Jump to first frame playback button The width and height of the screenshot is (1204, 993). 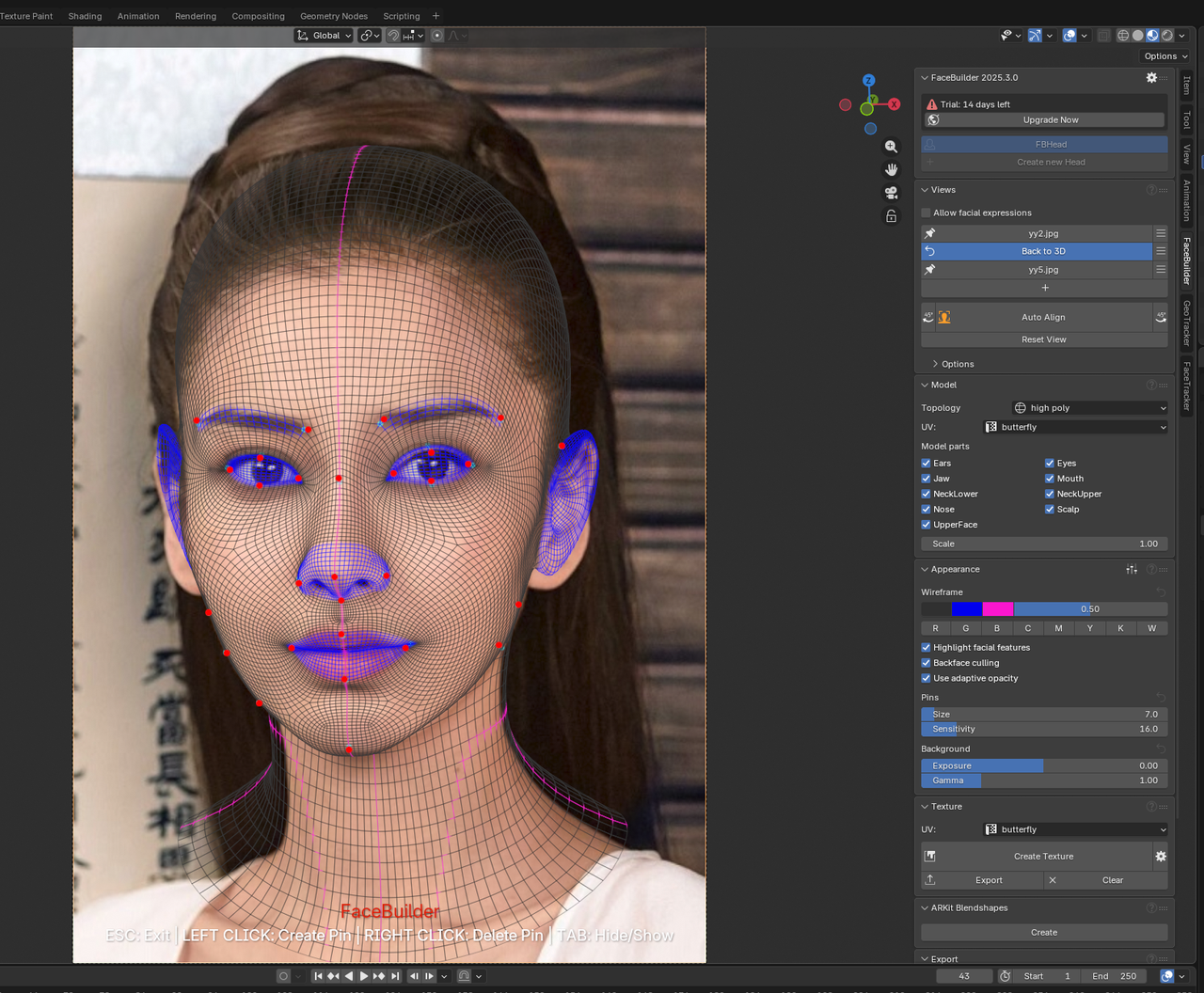[x=319, y=976]
